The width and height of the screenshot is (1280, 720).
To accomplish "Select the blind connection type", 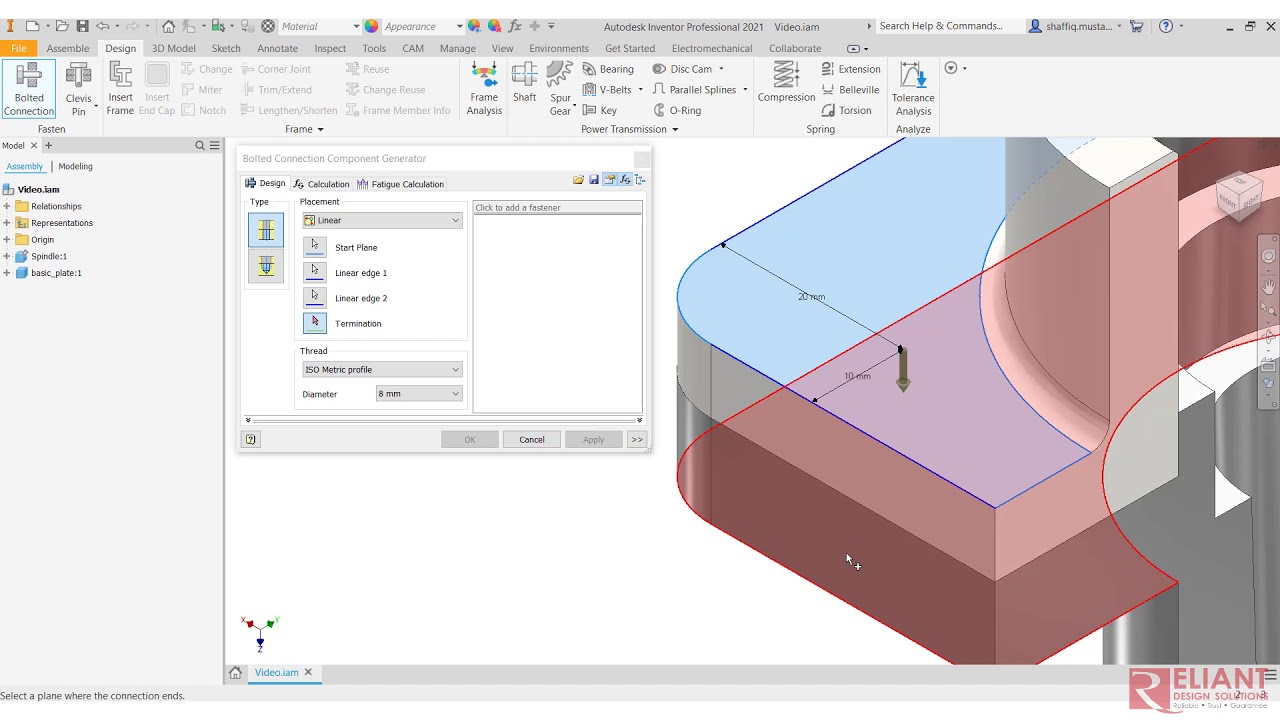I will coord(266,266).
